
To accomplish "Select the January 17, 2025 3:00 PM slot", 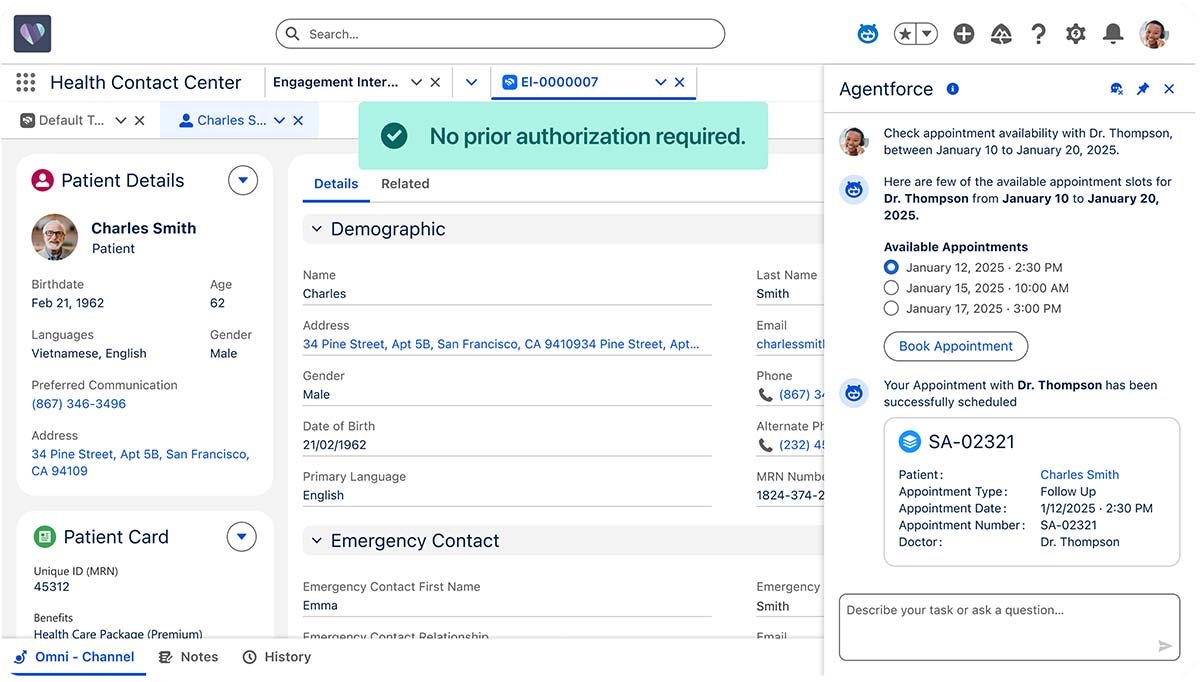I will 891,308.
